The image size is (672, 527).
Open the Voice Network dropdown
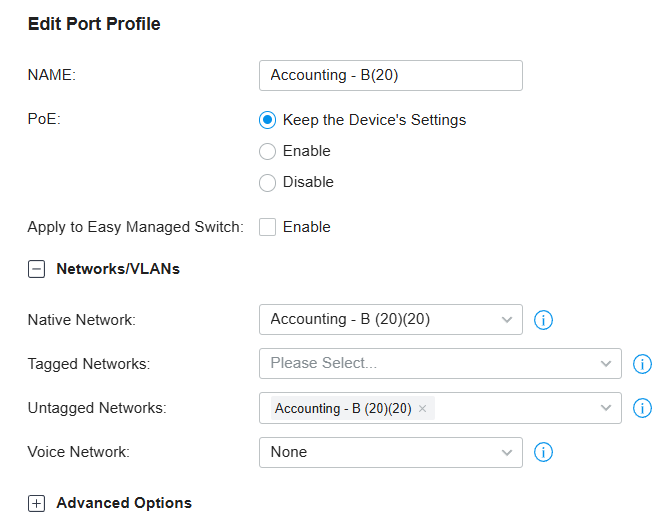tap(390, 452)
